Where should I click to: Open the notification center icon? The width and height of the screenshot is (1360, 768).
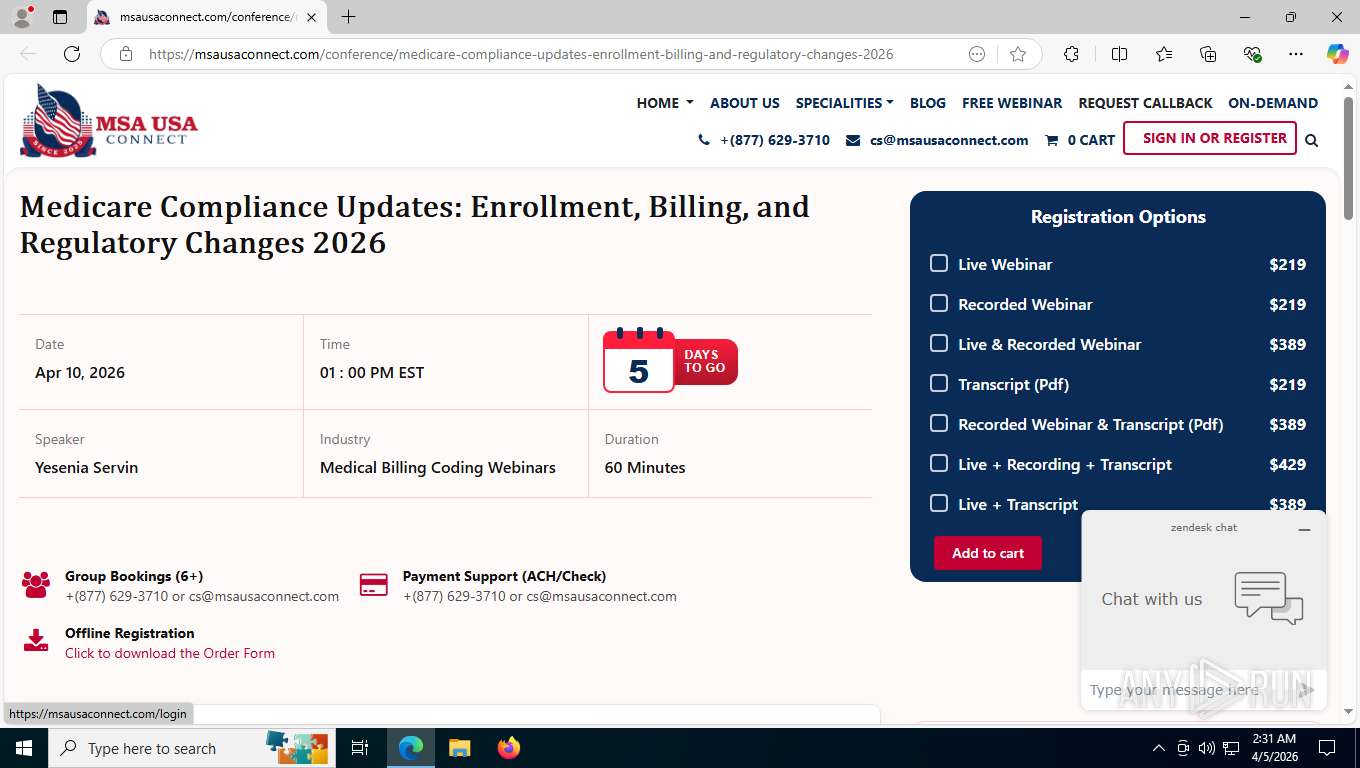click(x=1327, y=748)
